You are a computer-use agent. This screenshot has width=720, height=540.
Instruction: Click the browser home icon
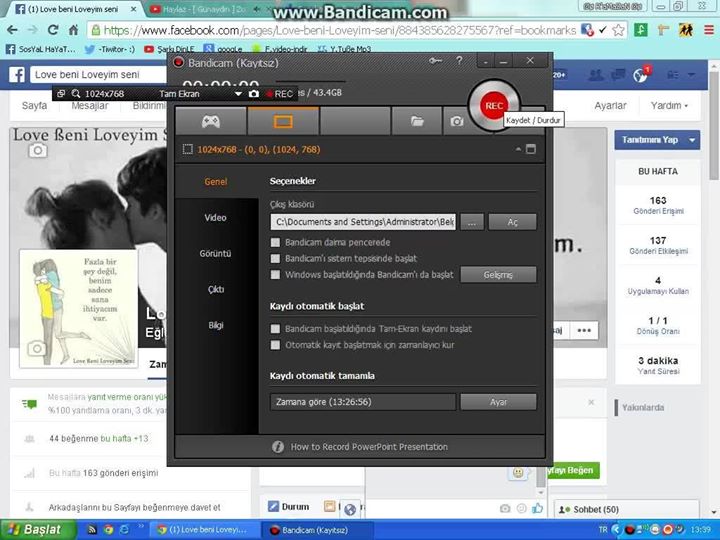73,30
